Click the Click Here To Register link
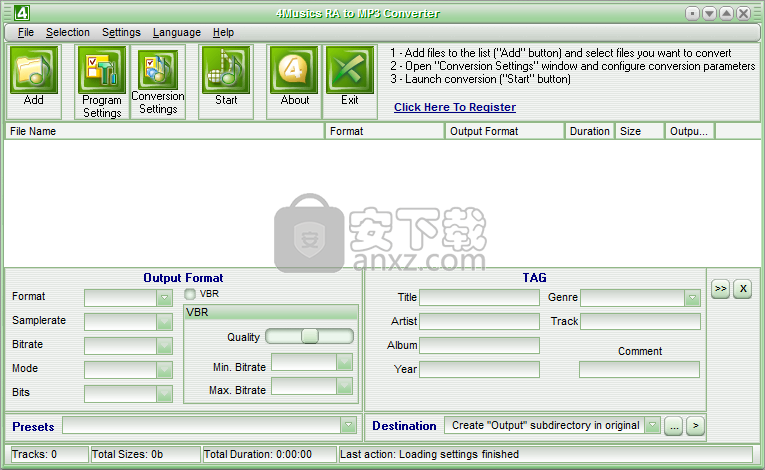 455,107
